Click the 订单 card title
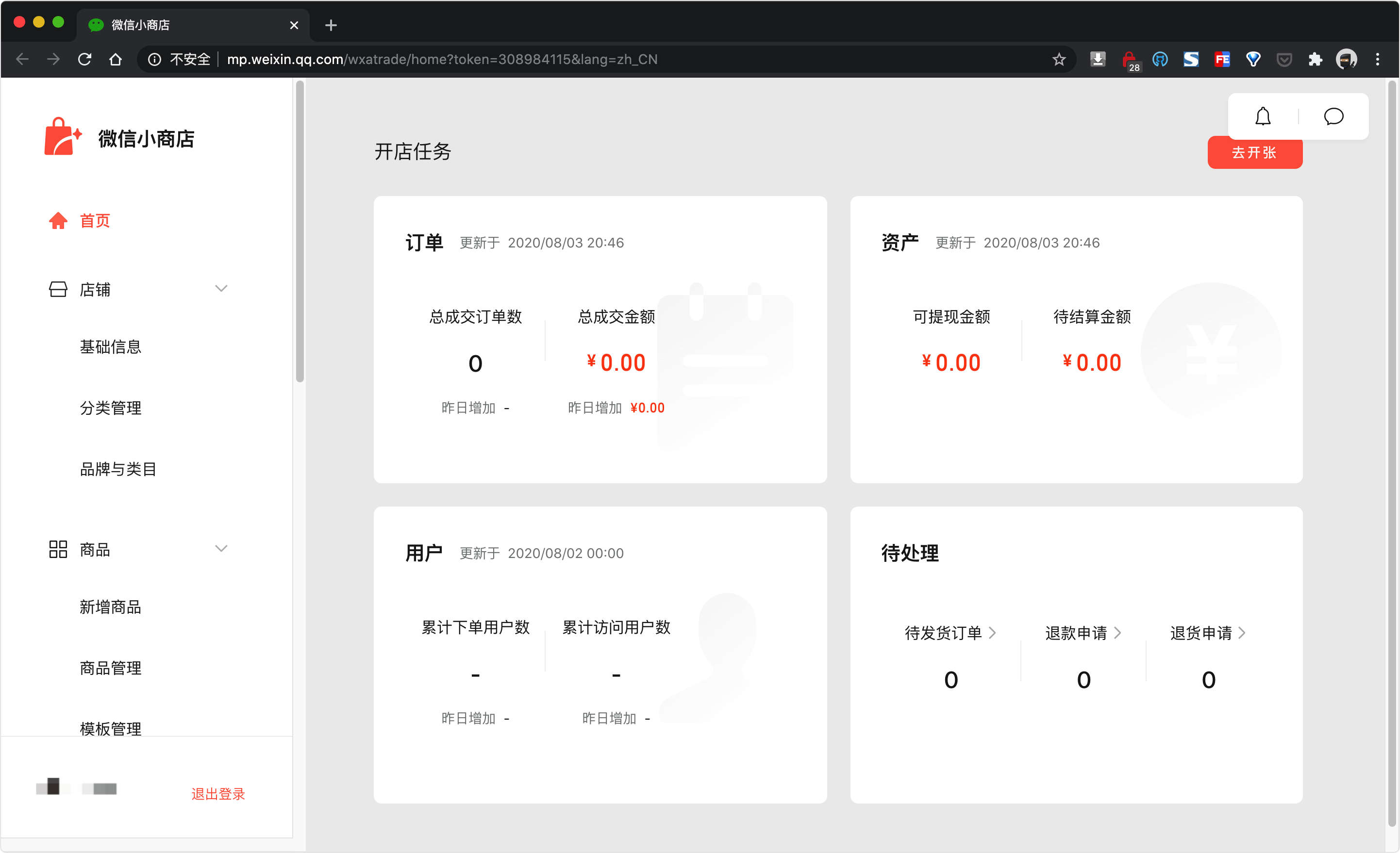Viewport: 1400px width, 853px height. [x=424, y=243]
